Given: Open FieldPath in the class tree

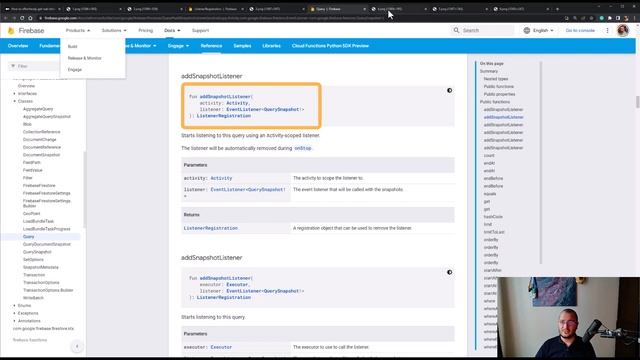Looking at the screenshot, I should point(32,162).
